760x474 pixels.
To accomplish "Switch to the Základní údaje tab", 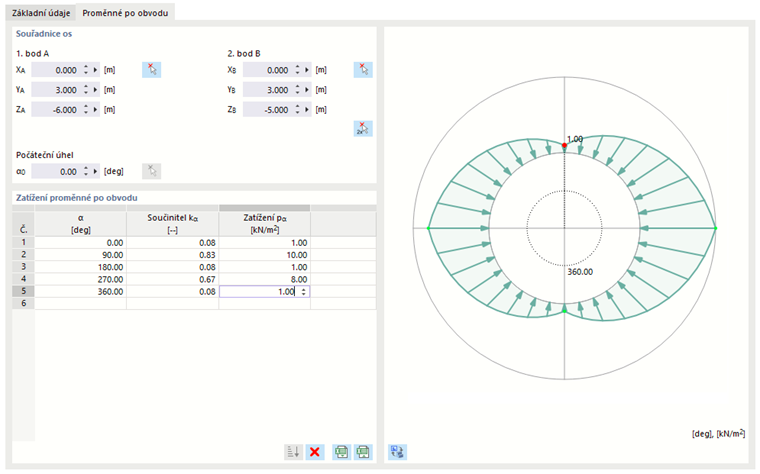I will [41, 13].
